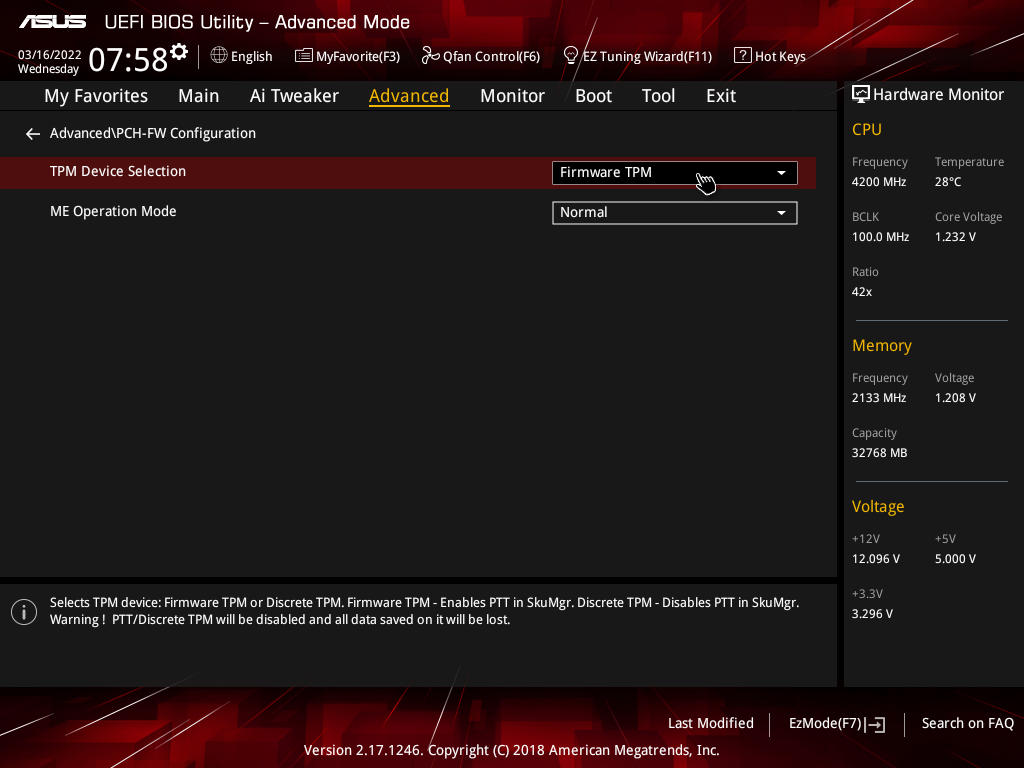This screenshot has height=768, width=1024.
Task: Click the EzMode exit arrow icon
Action: point(876,724)
